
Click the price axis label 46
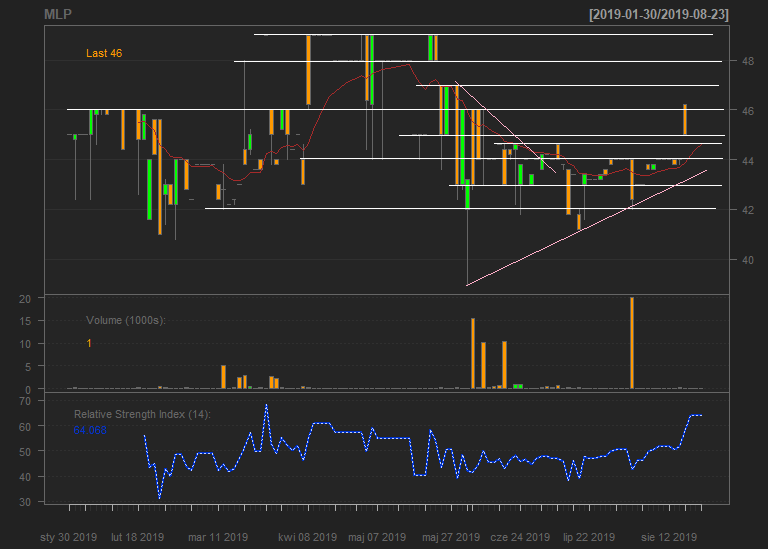pos(748,111)
